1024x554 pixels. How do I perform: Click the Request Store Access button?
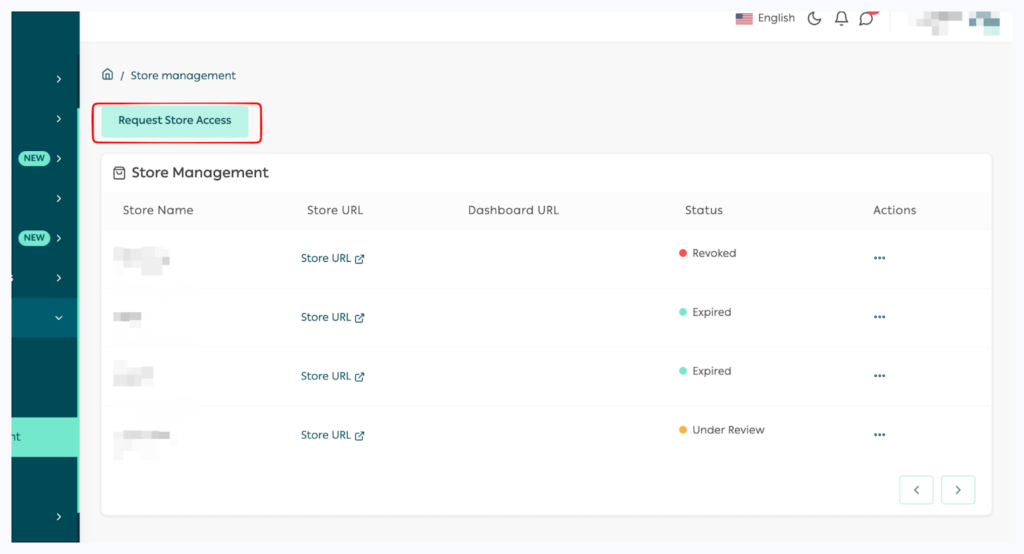(174, 121)
